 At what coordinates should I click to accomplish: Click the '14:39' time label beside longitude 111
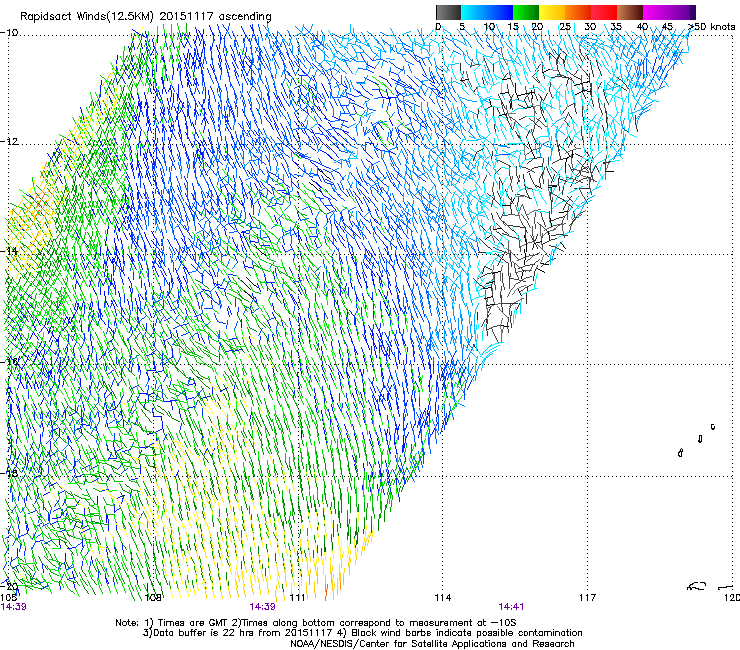(262, 607)
